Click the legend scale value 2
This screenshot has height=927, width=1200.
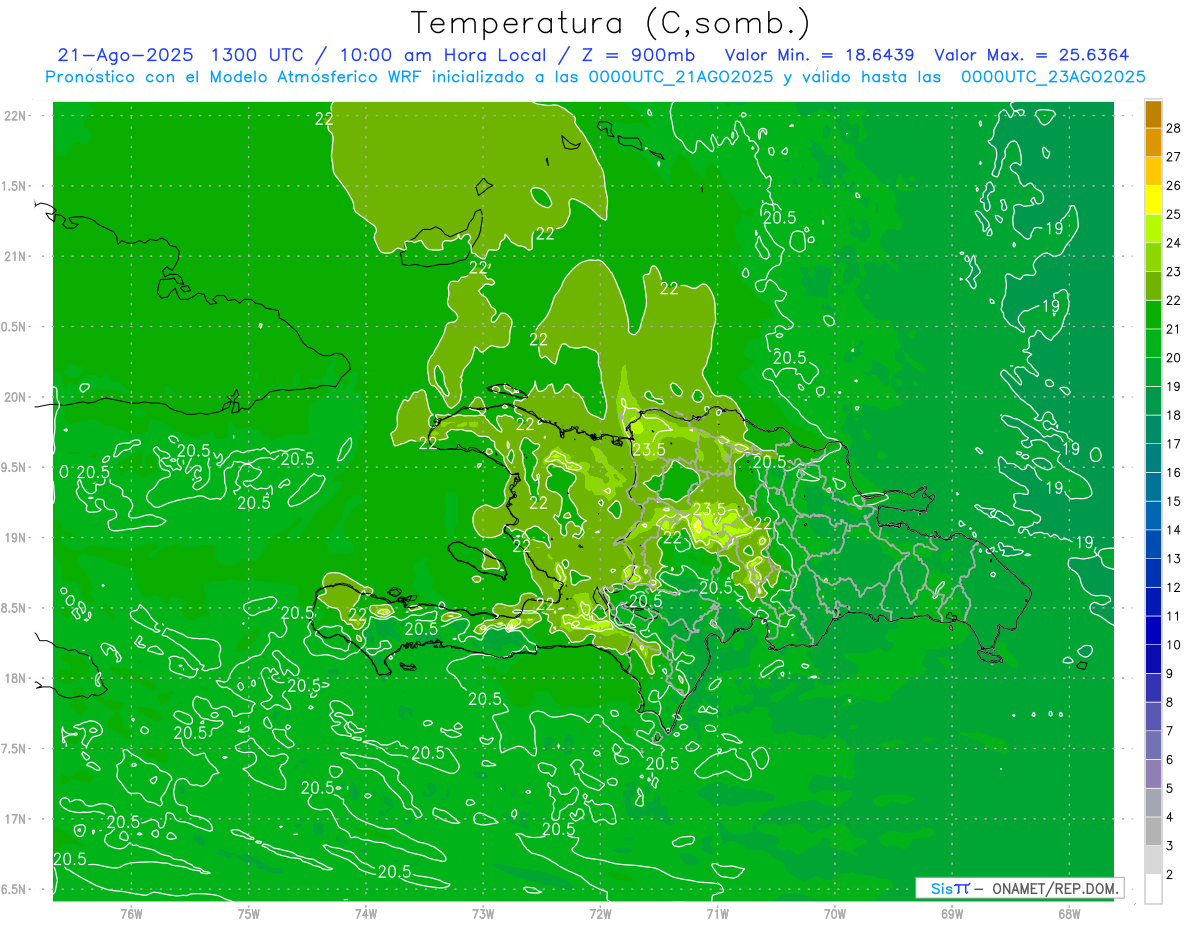(1171, 875)
